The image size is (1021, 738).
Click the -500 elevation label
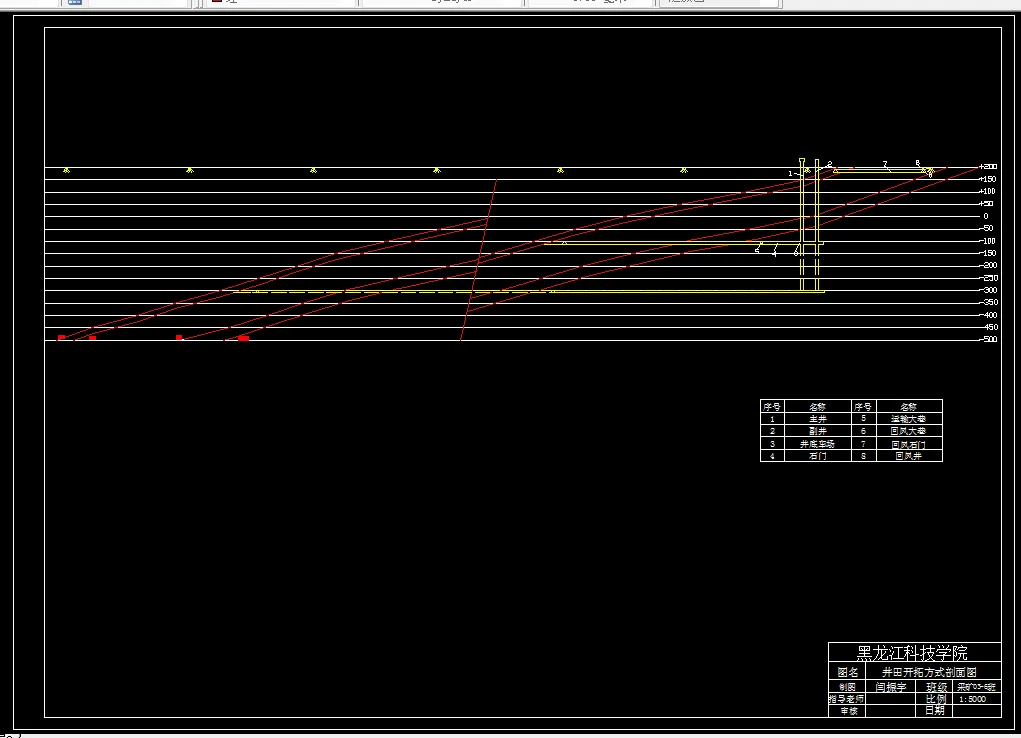coord(988,339)
